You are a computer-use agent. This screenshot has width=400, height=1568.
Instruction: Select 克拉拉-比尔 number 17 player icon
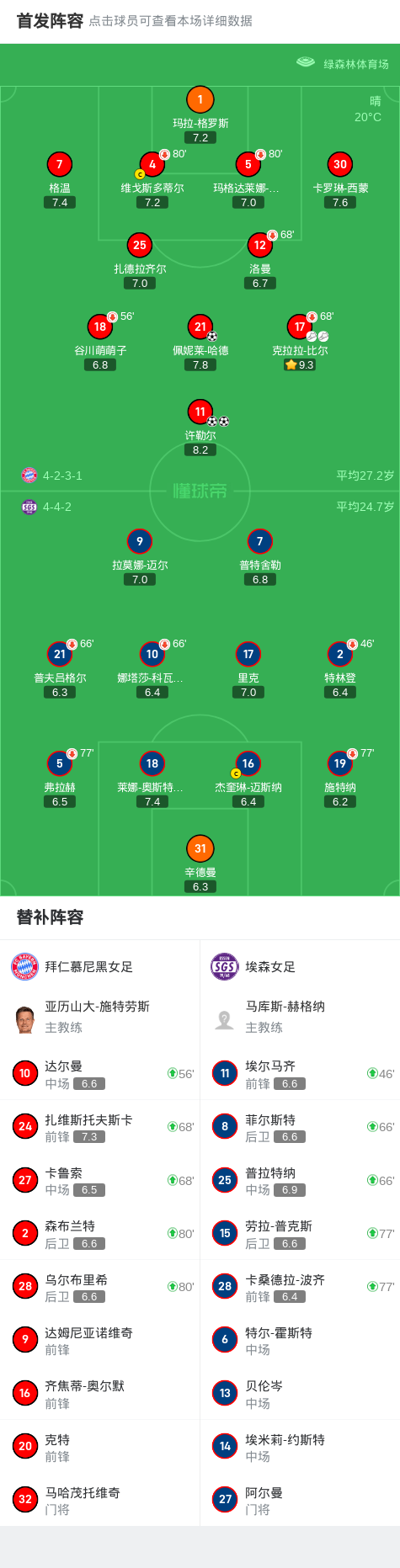[300, 327]
